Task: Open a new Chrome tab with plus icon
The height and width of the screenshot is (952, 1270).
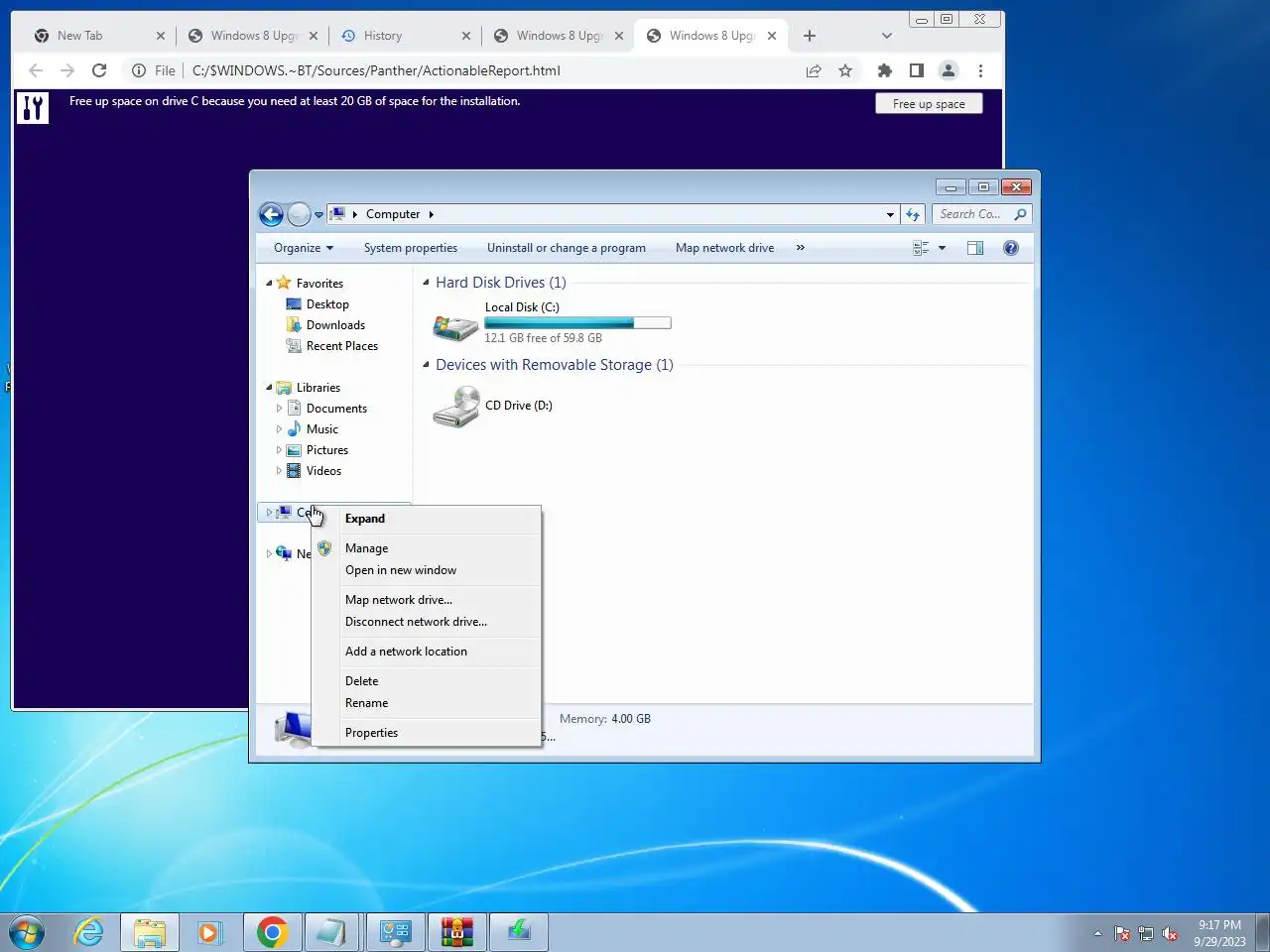Action: click(810, 36)
